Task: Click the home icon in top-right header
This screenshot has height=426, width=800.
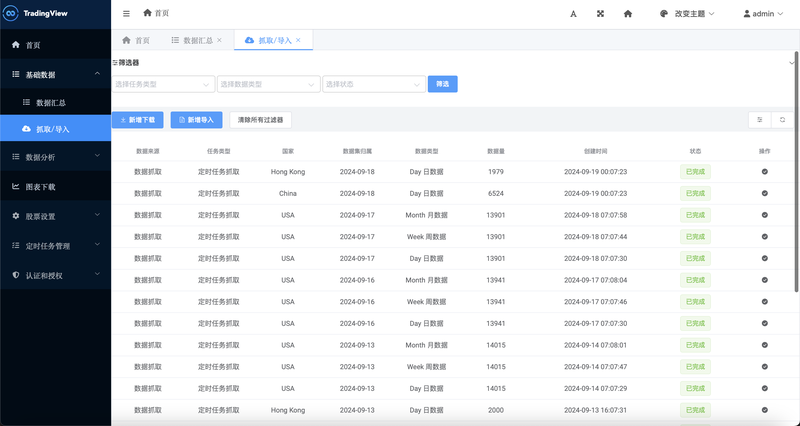Action: coord(628,14)
